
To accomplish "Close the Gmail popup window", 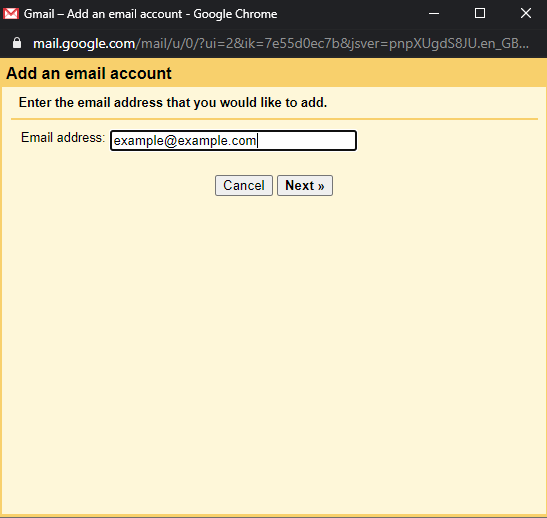I will pyautogui.click(x=525, y=14).
